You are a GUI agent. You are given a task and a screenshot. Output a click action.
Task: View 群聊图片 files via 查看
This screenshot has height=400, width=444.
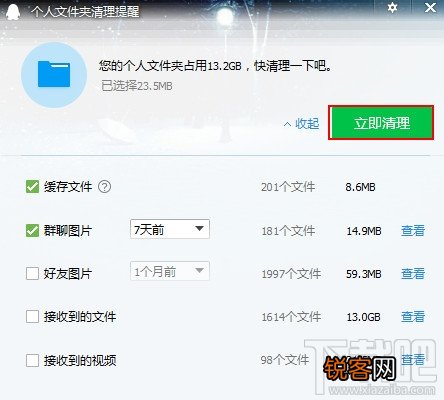pyautogui.click(x=413, y=230)
